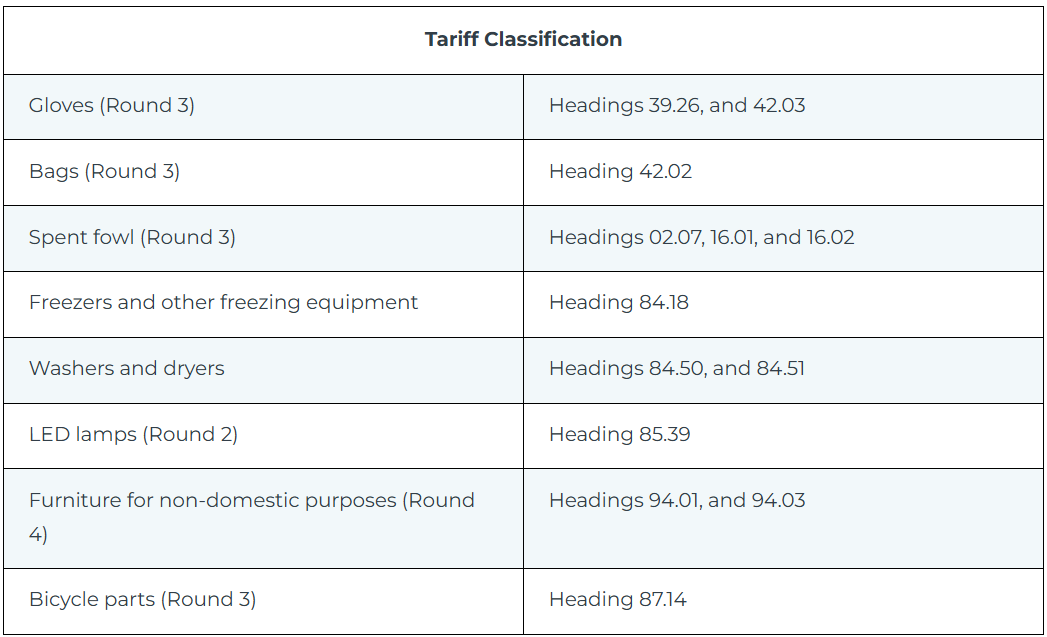Click the Tariff Classification table header

click(523, 39)
